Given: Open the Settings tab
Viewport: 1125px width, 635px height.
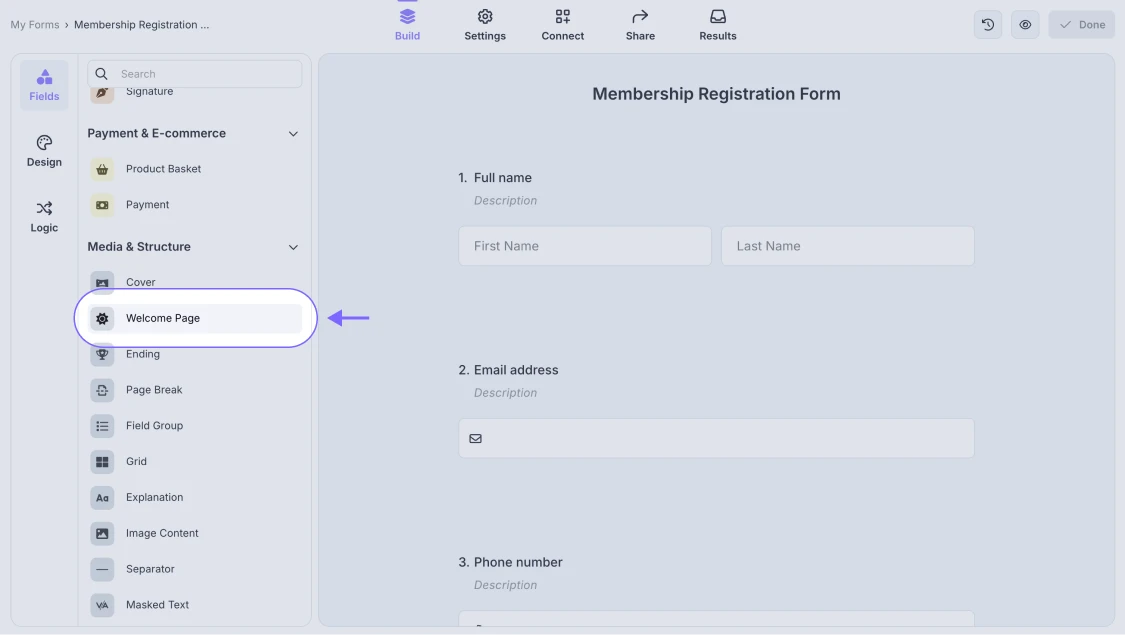Looking at the screenshot, I should pyautogui.click(x=485, y=25).
